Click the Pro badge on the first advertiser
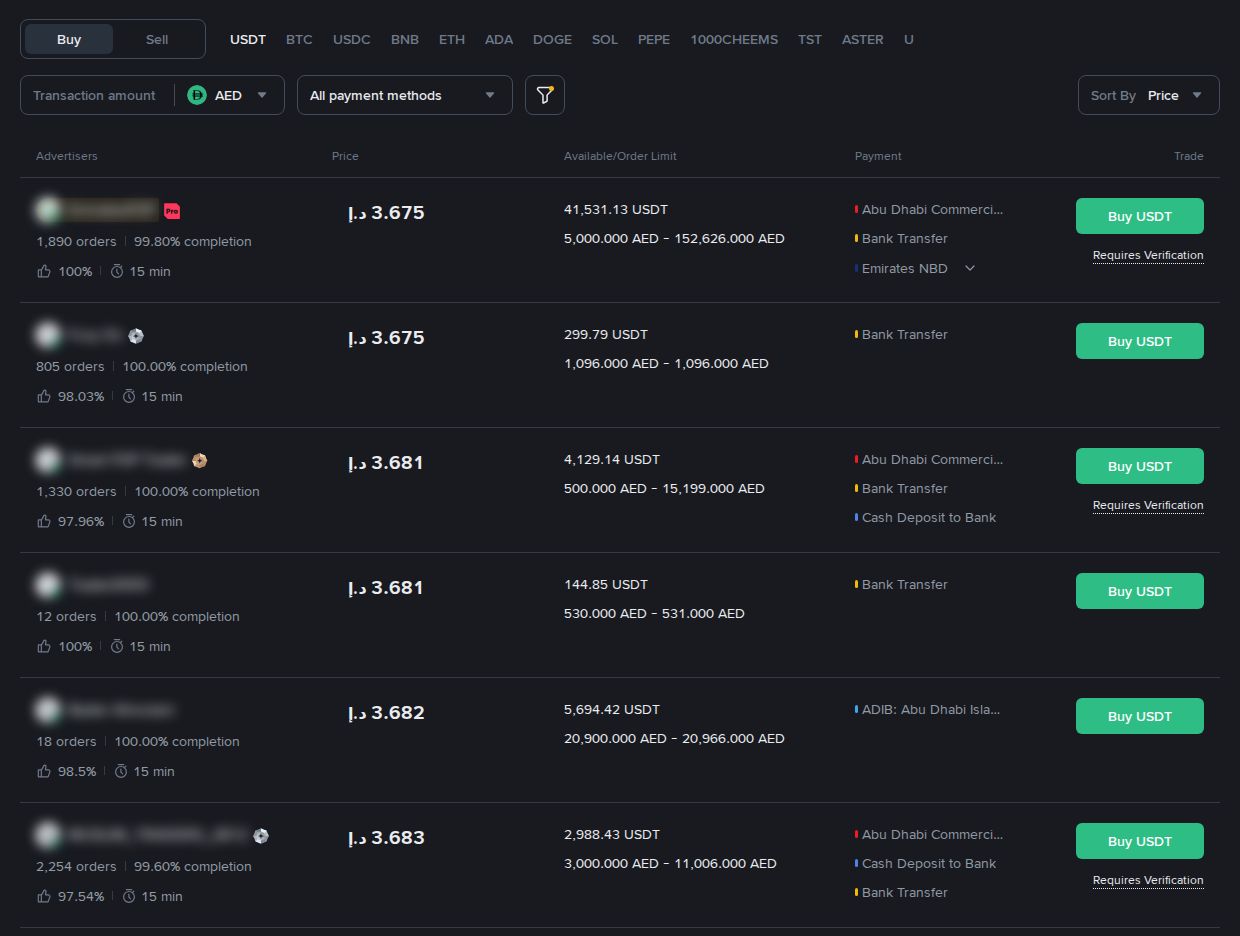 172,211
